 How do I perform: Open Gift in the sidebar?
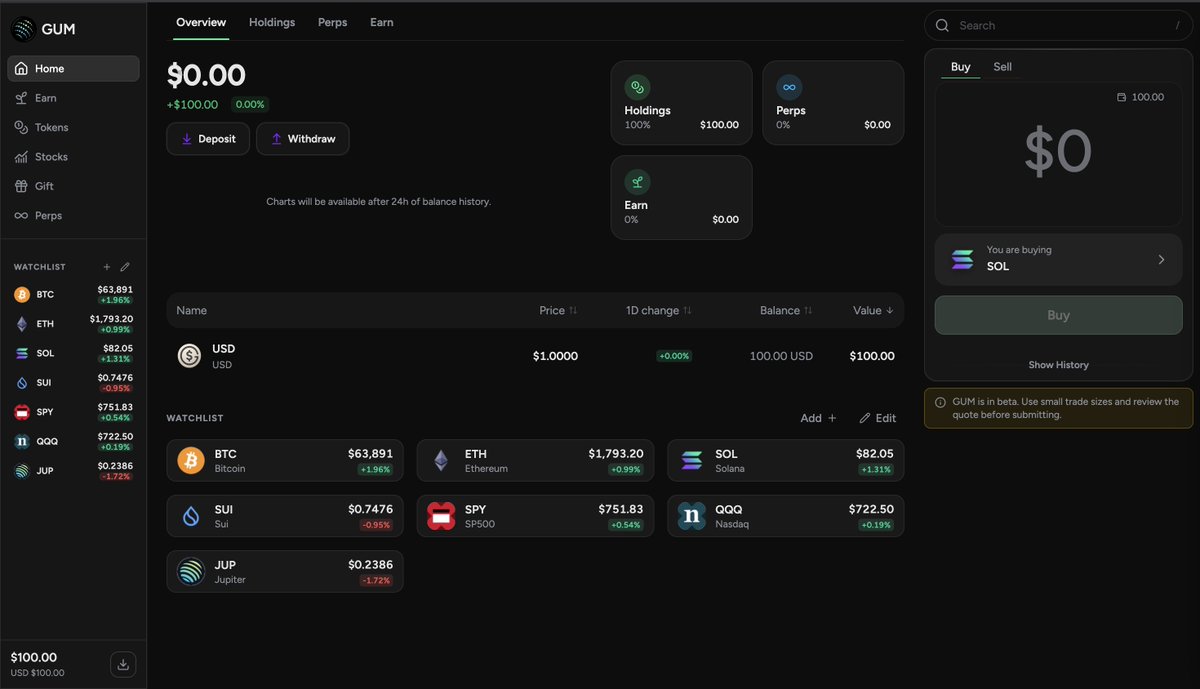click(x=73, y=186)
